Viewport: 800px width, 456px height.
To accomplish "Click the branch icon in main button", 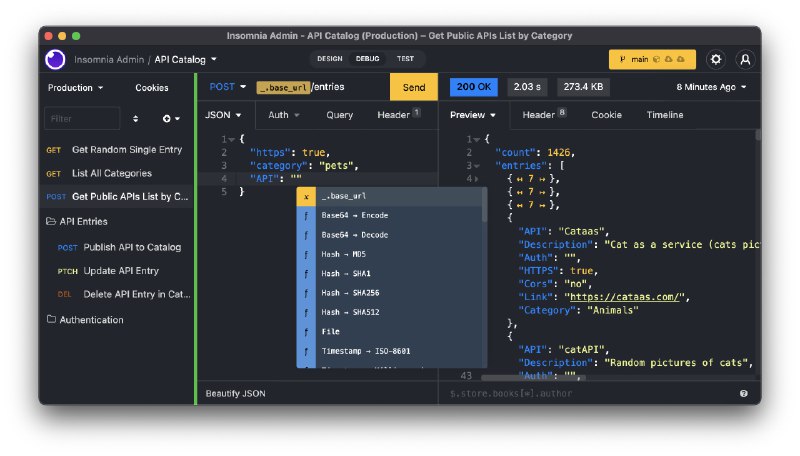I will point(622,60).
